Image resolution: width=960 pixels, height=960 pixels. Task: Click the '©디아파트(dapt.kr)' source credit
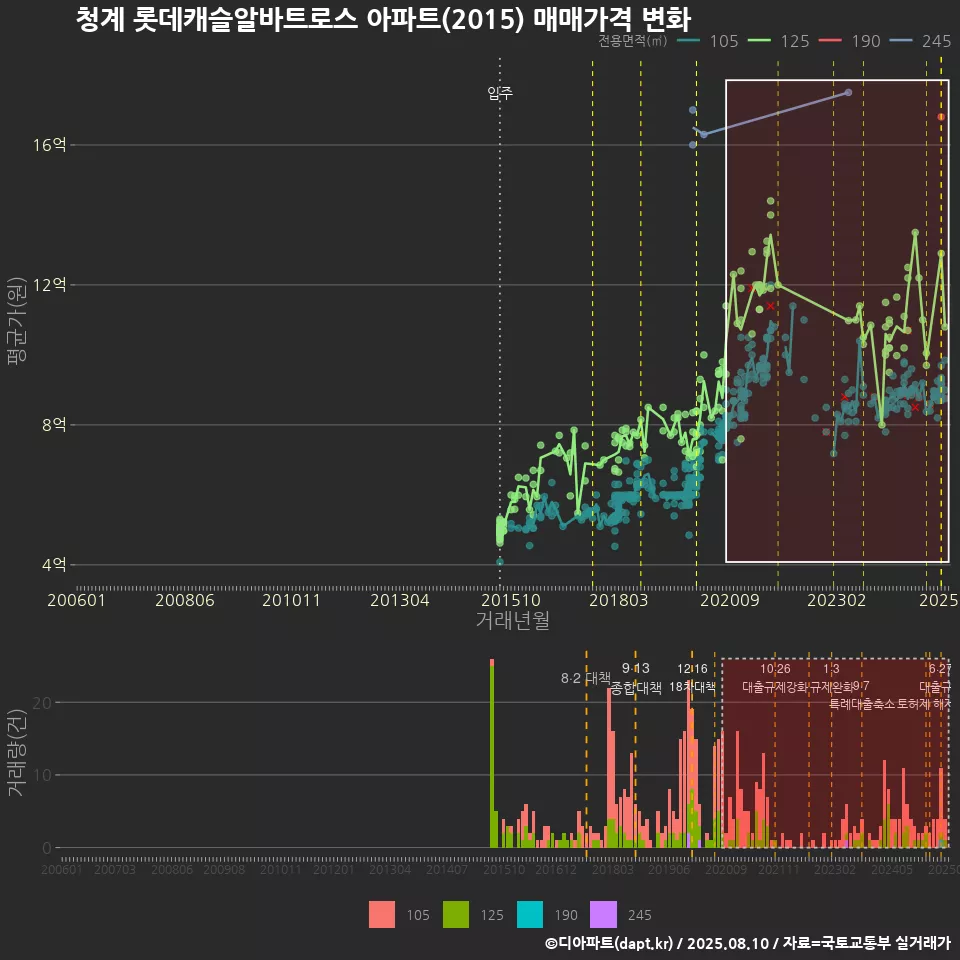609,943
